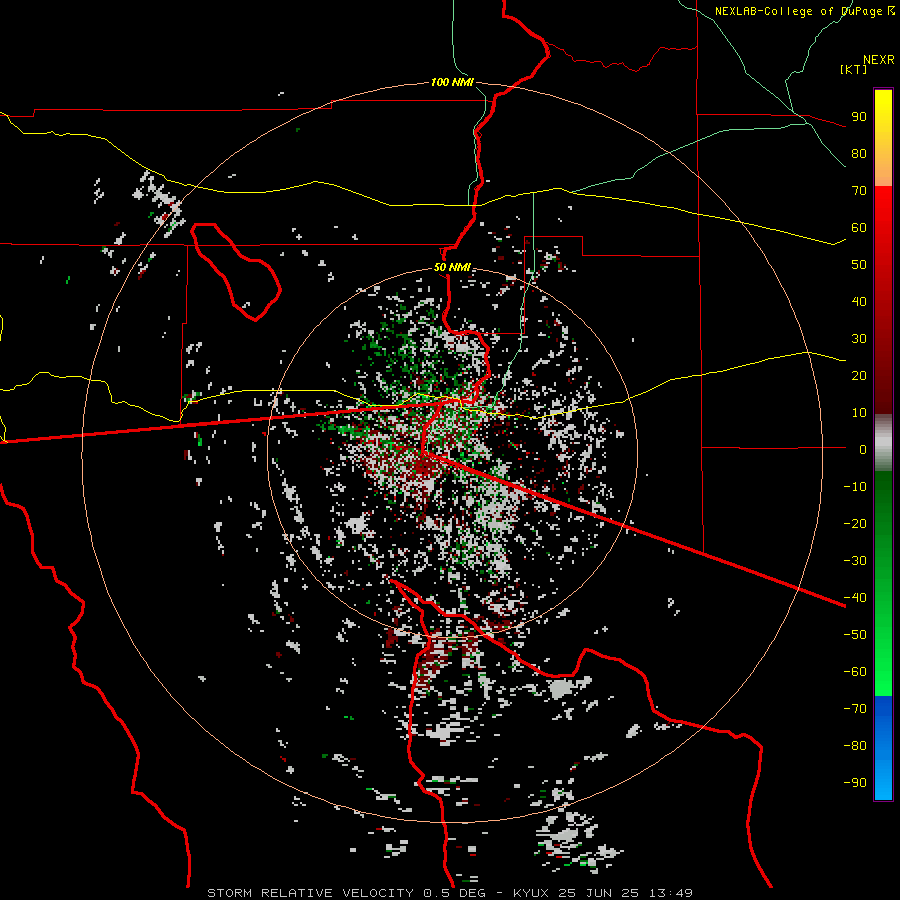
Task: Click the 20 value on velocity scale
Action: point(859,375)
